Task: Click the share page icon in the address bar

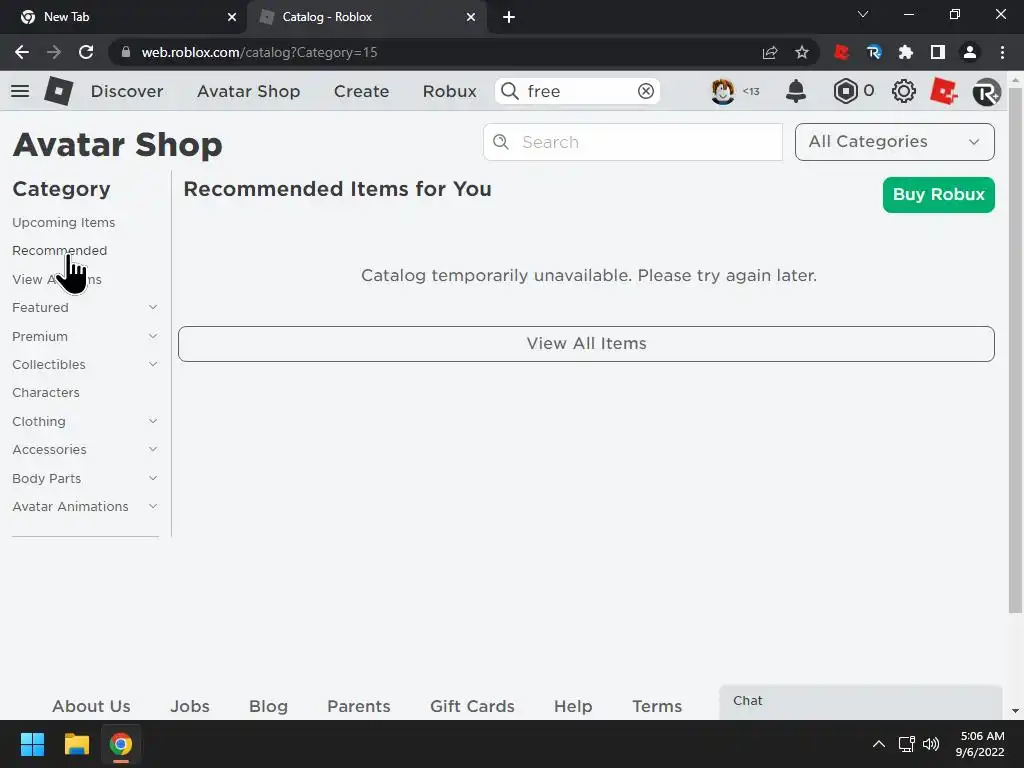Action: coord(770,52)
